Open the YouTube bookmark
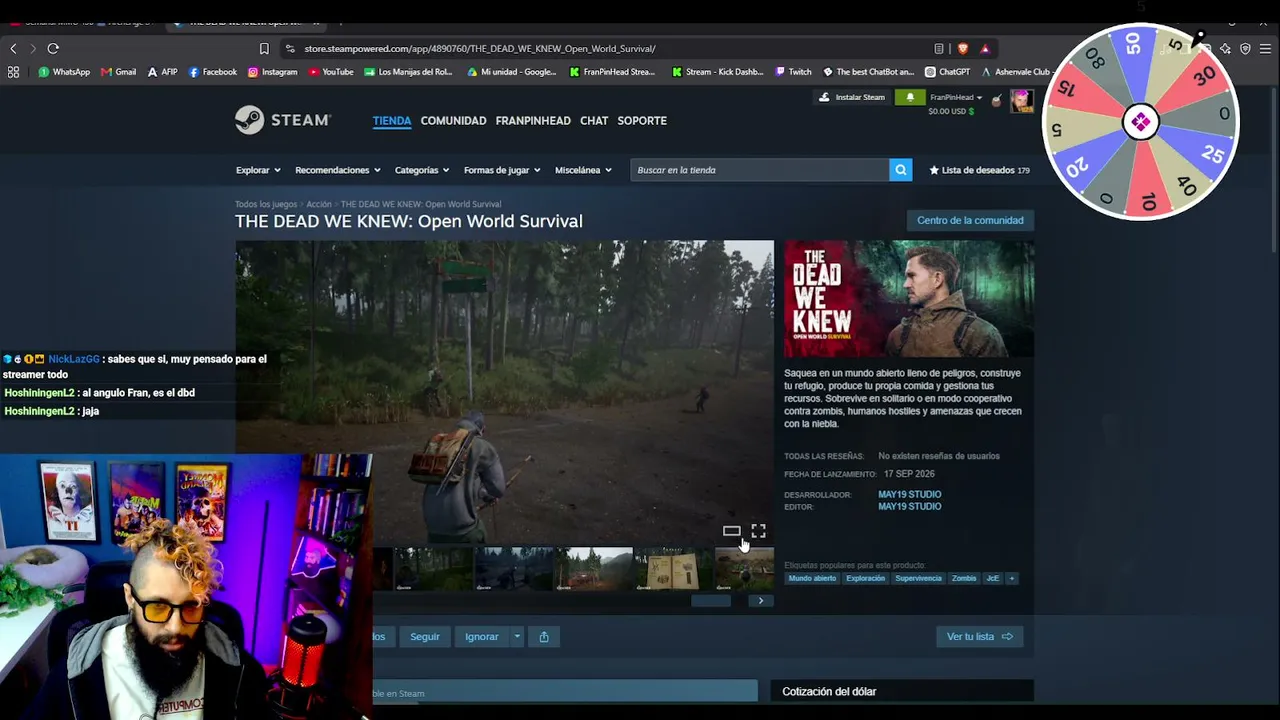1280x720 pixels. click(x=331, y=72)
